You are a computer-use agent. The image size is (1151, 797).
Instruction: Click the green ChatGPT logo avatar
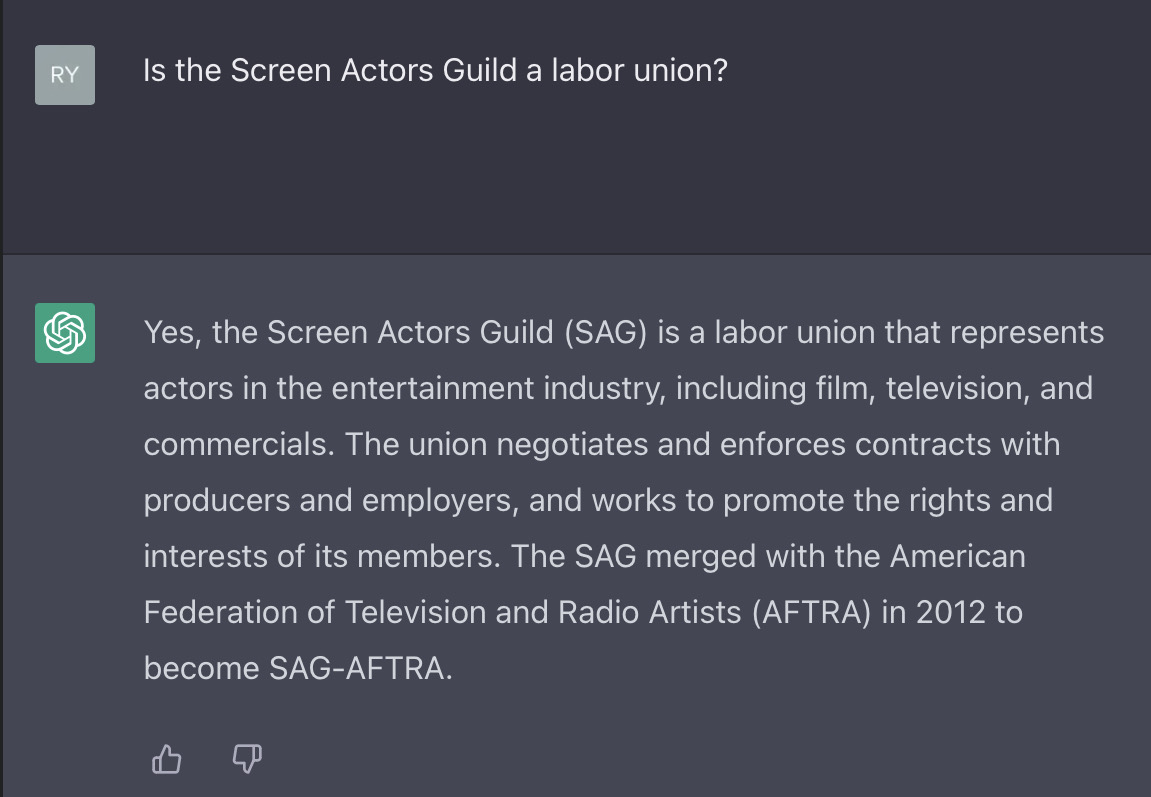point(65,332)
